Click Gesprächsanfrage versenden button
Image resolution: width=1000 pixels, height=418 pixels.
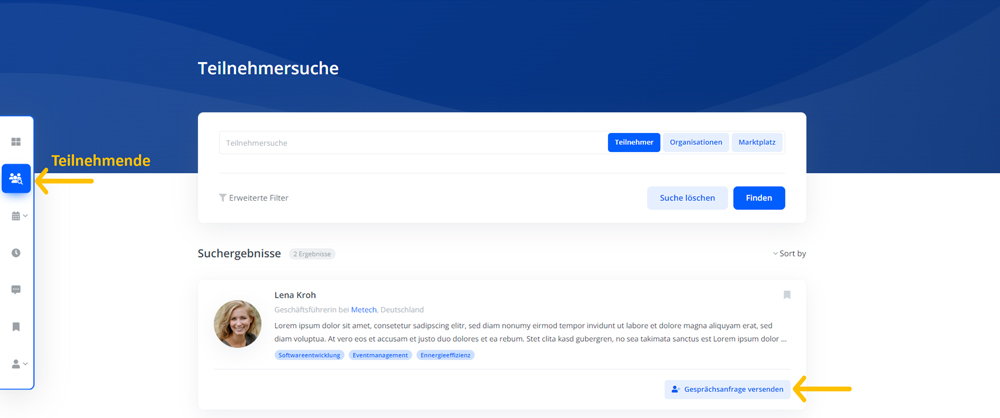pyautogui.click(x=727, y=389)
